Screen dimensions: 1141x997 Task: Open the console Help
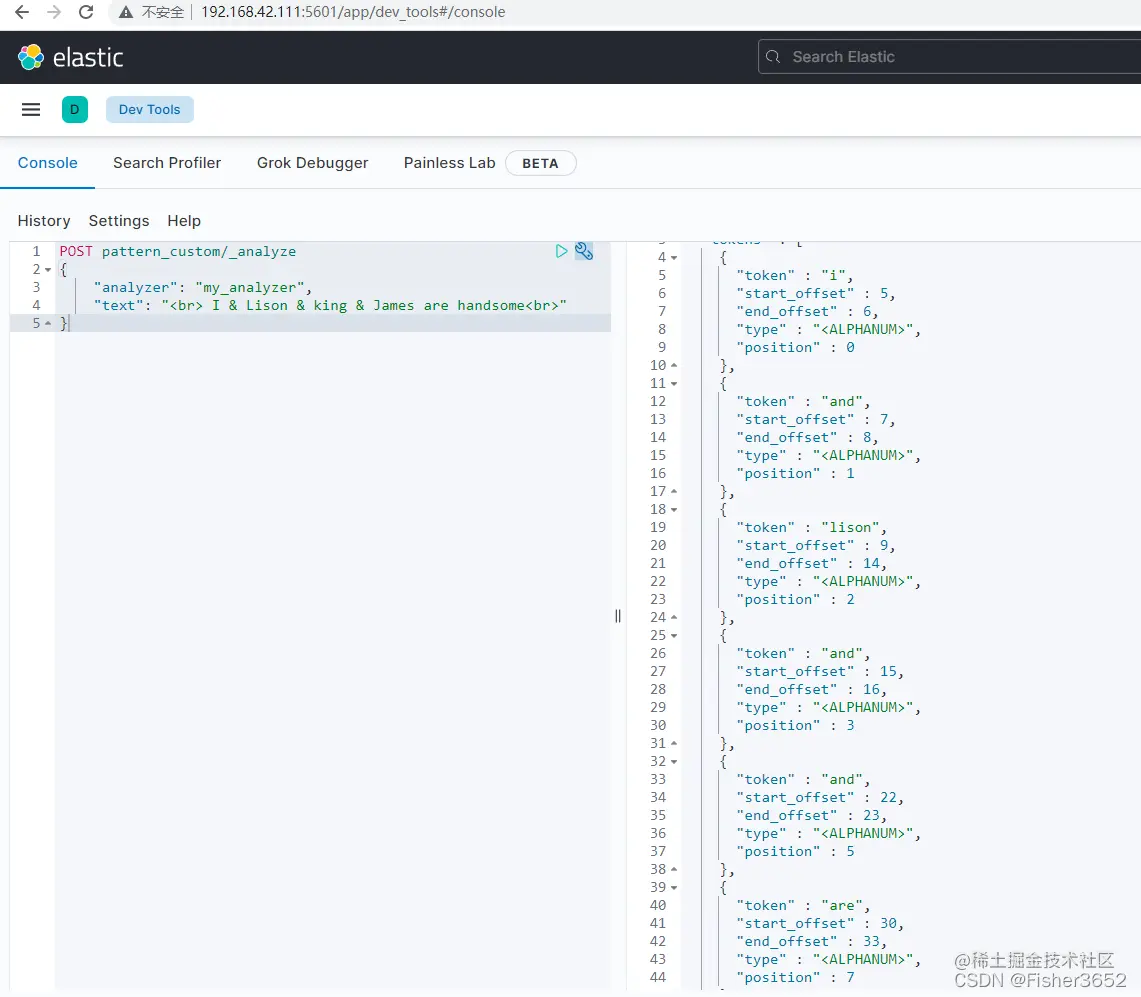[x=184, y=221]
